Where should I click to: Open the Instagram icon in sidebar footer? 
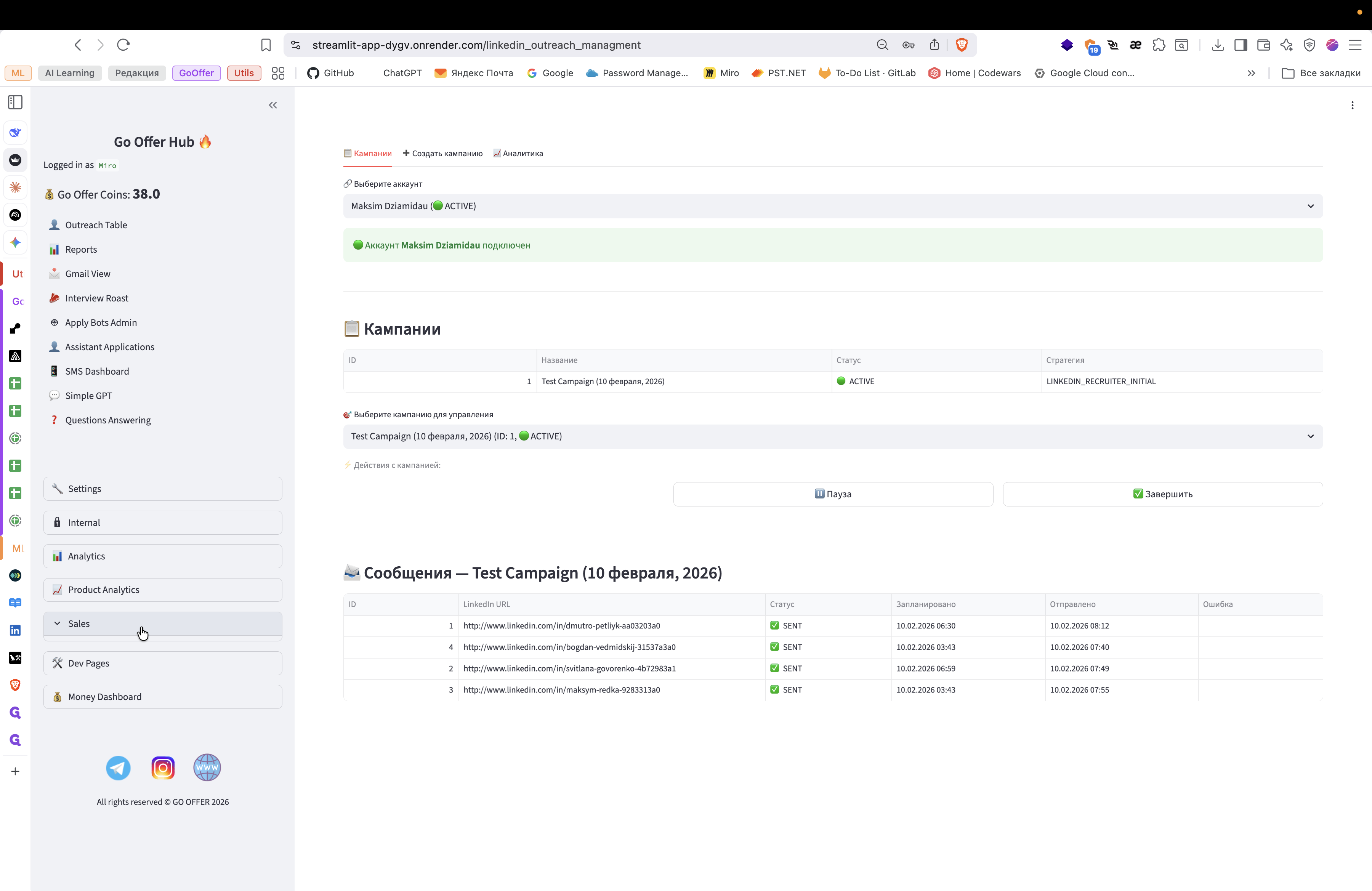[163, 768]
